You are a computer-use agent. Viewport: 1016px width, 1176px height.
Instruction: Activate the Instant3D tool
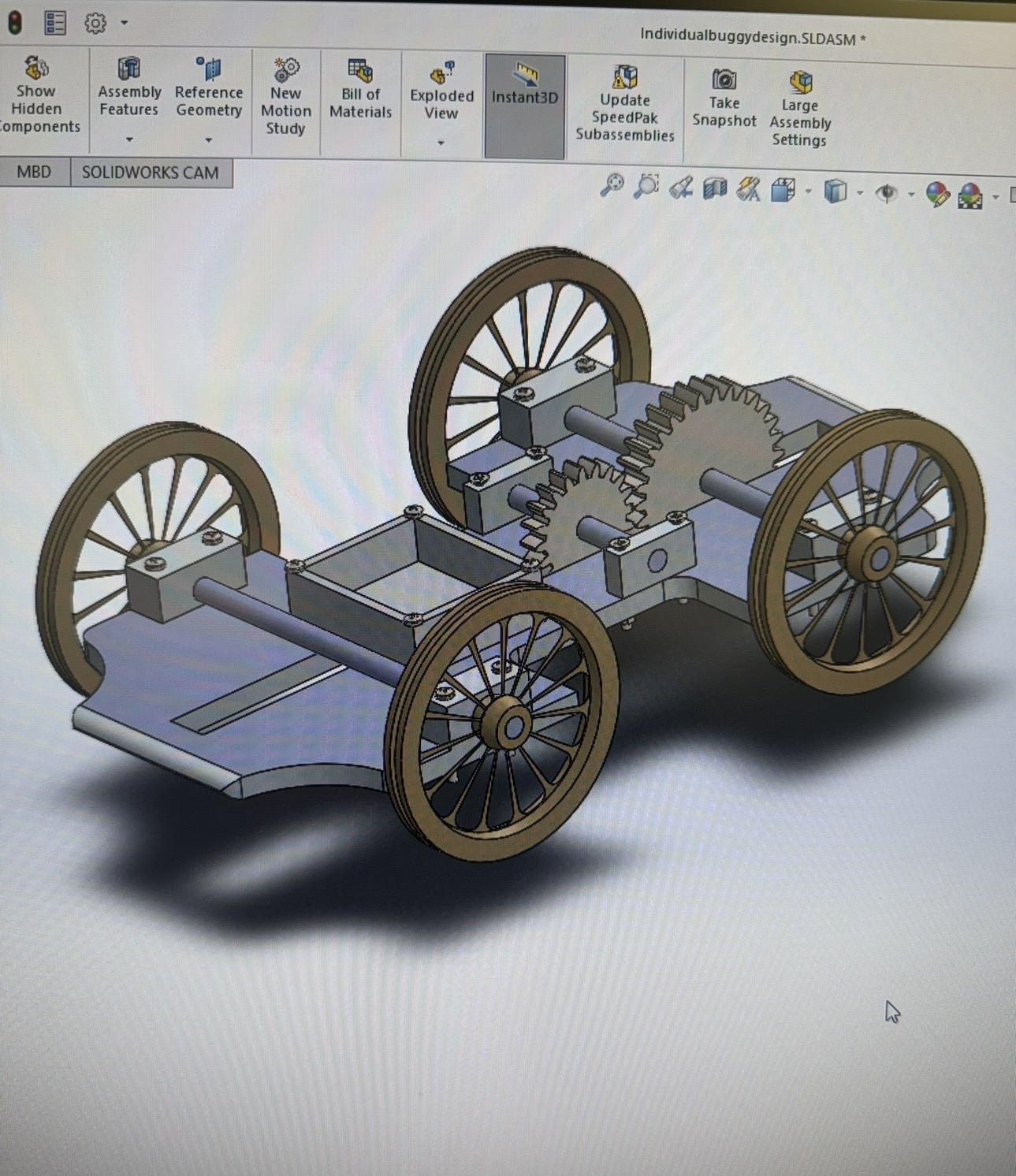524,95
